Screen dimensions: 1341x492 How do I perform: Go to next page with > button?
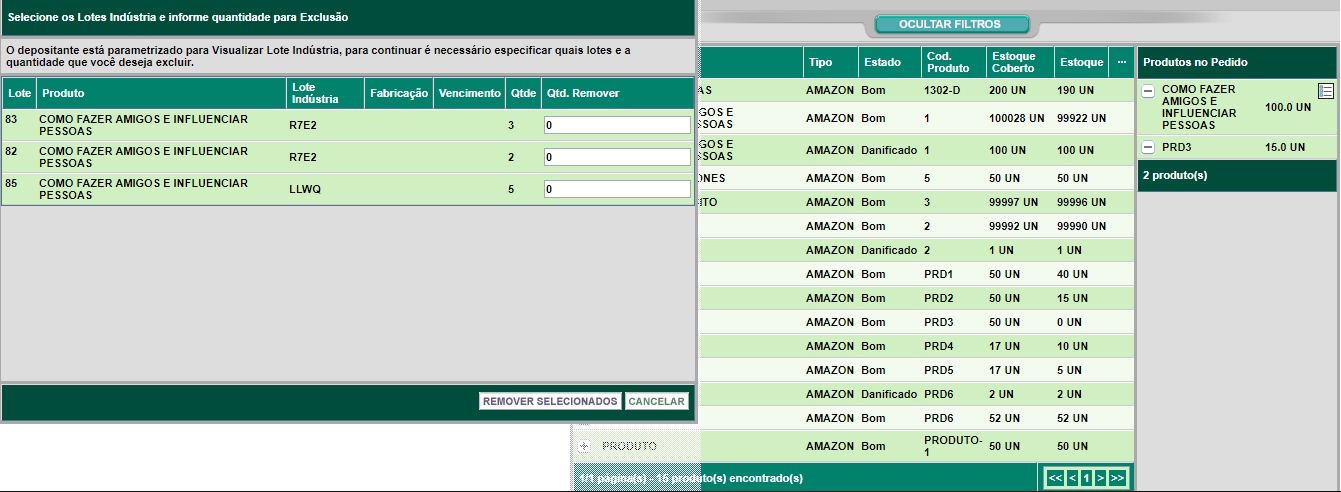click(x=1100, y=478)
